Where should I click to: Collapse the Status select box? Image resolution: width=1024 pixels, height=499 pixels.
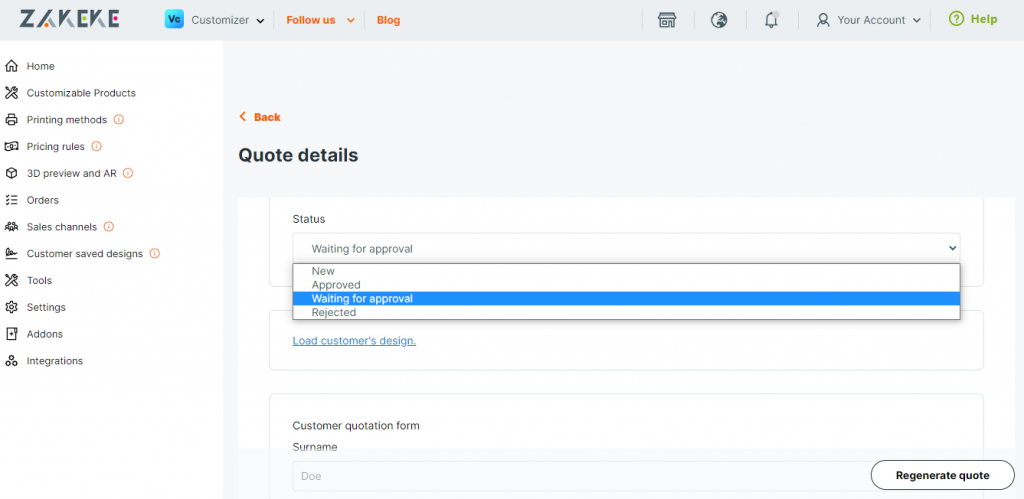click(x=626, y=248)
